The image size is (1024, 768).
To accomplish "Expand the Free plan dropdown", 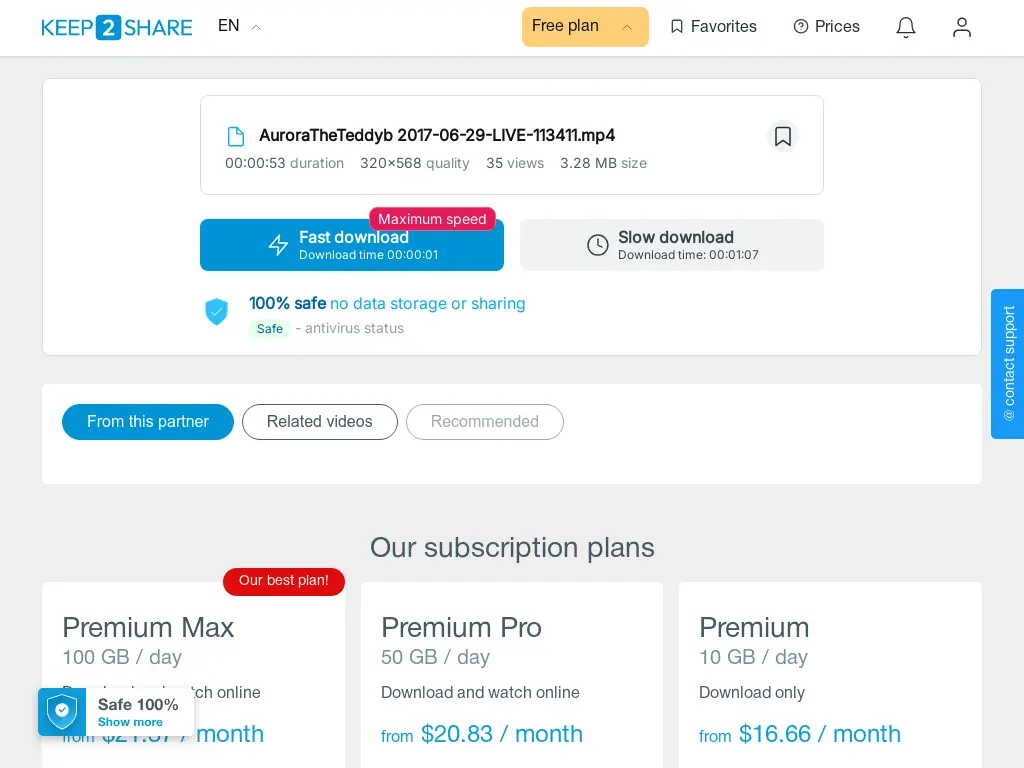I will (584, 27).
